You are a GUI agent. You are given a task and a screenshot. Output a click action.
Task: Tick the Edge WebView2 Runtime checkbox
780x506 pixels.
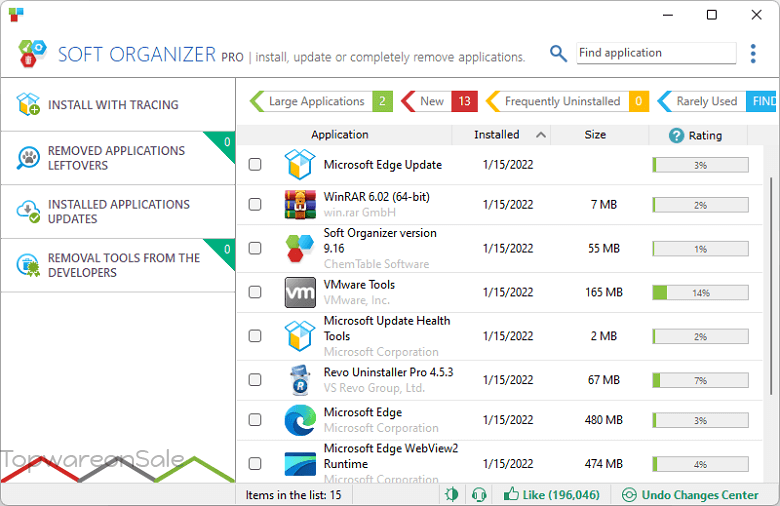coord(255,464)
